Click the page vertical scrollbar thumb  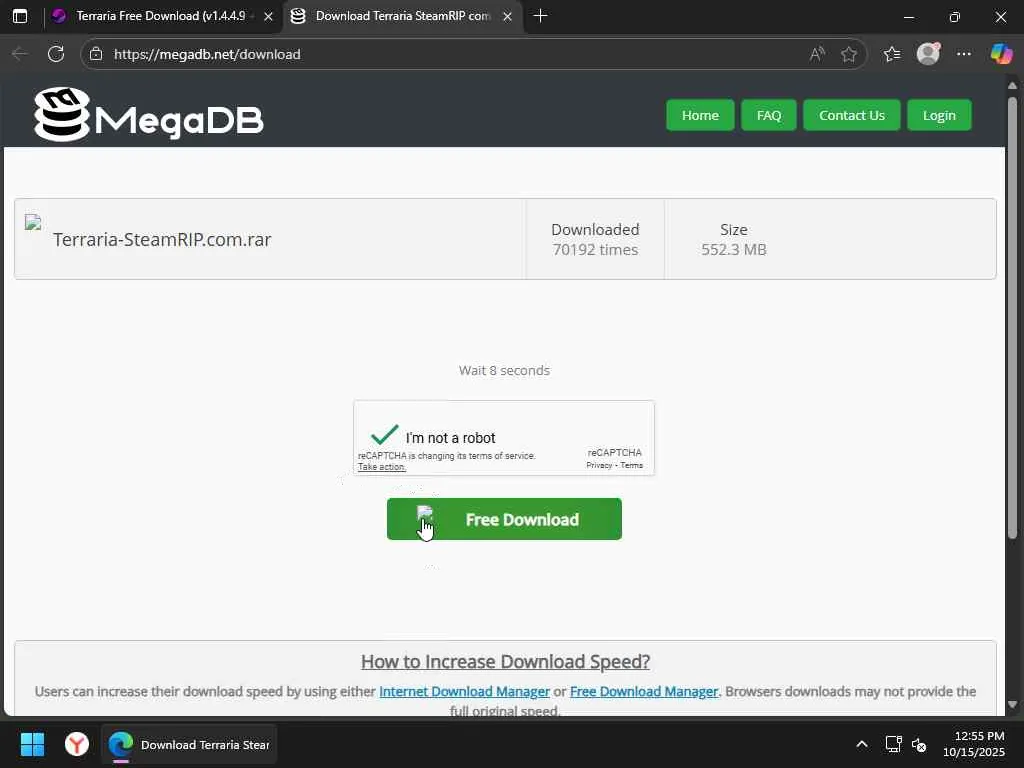[1012, 318]
